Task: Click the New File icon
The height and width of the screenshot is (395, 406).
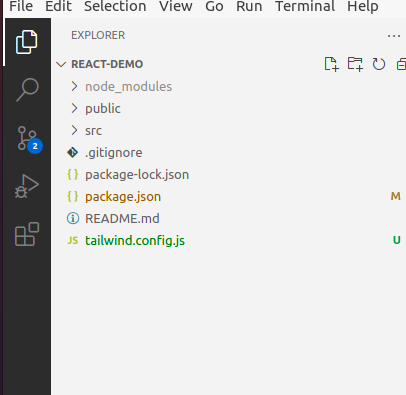Action: point(331,64)
